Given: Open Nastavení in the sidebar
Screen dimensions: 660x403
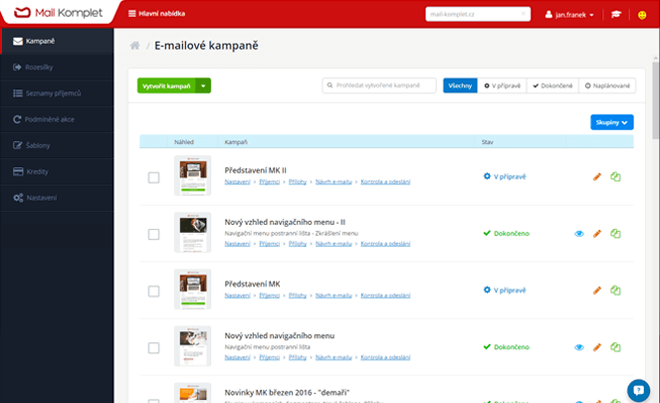Looking at the screenshot, I should [x=57, y=198].
